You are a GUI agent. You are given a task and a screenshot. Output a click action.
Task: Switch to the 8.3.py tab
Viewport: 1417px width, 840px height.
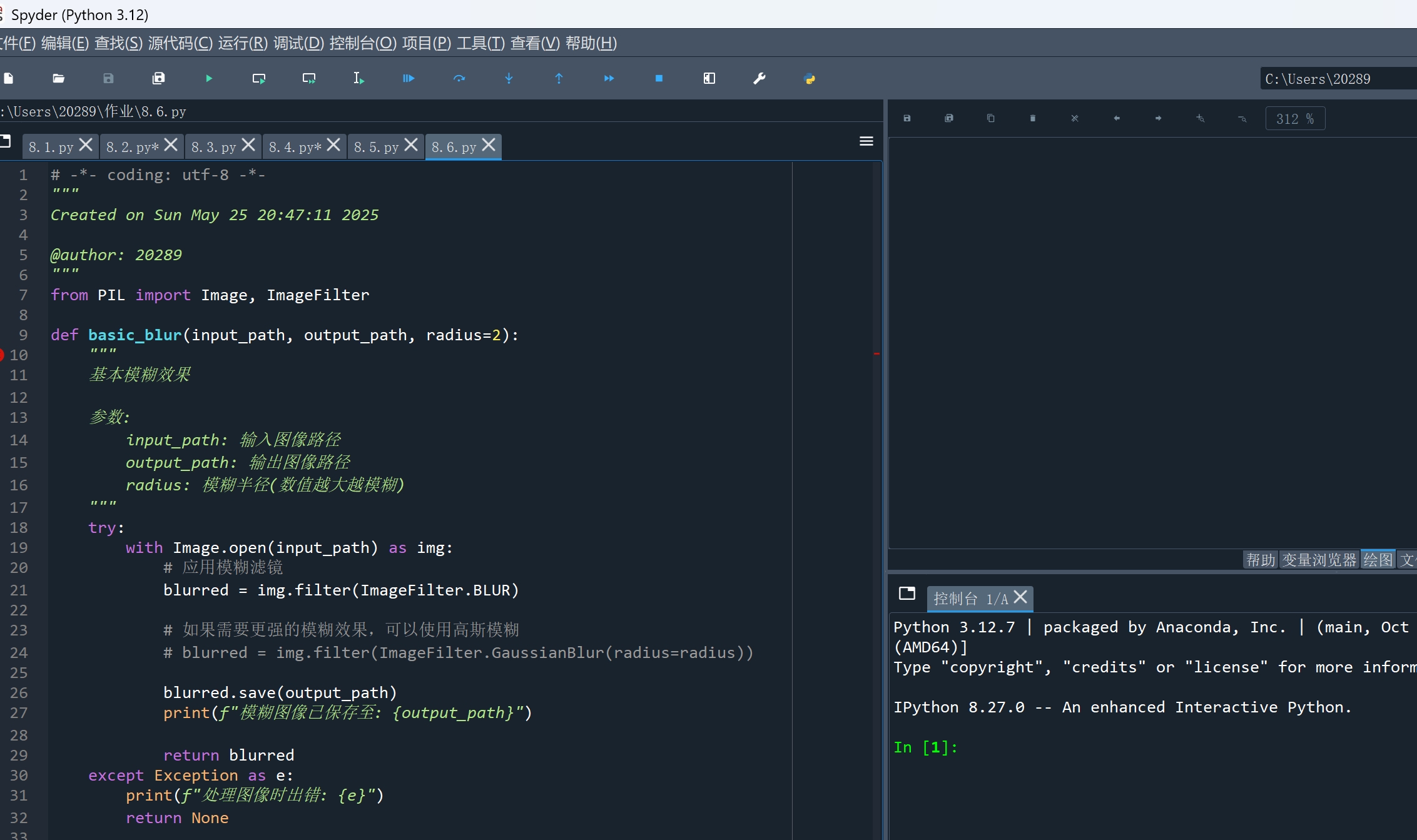213,147
